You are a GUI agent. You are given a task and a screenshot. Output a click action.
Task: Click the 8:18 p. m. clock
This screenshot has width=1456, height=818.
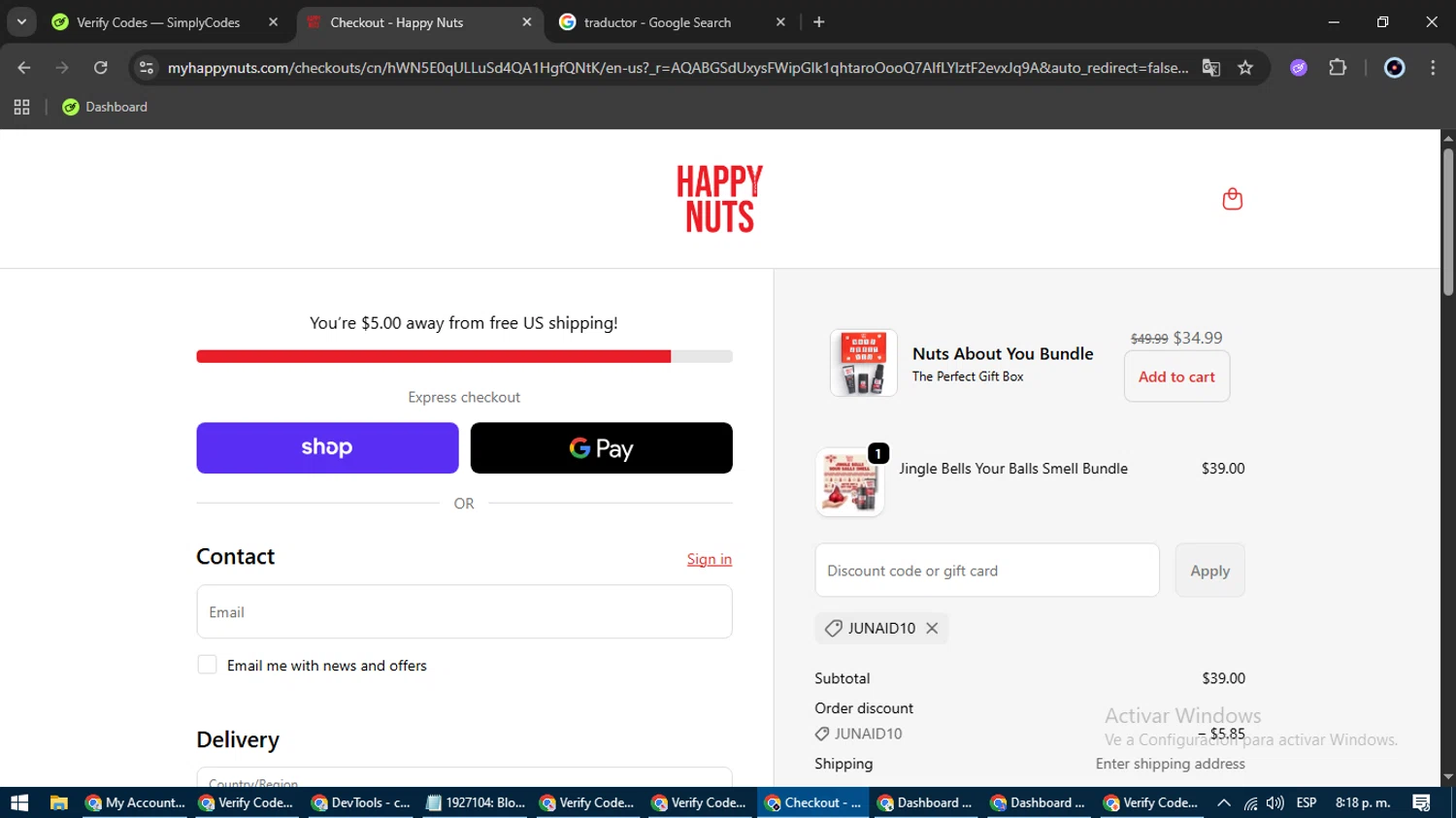point(1363,802)
